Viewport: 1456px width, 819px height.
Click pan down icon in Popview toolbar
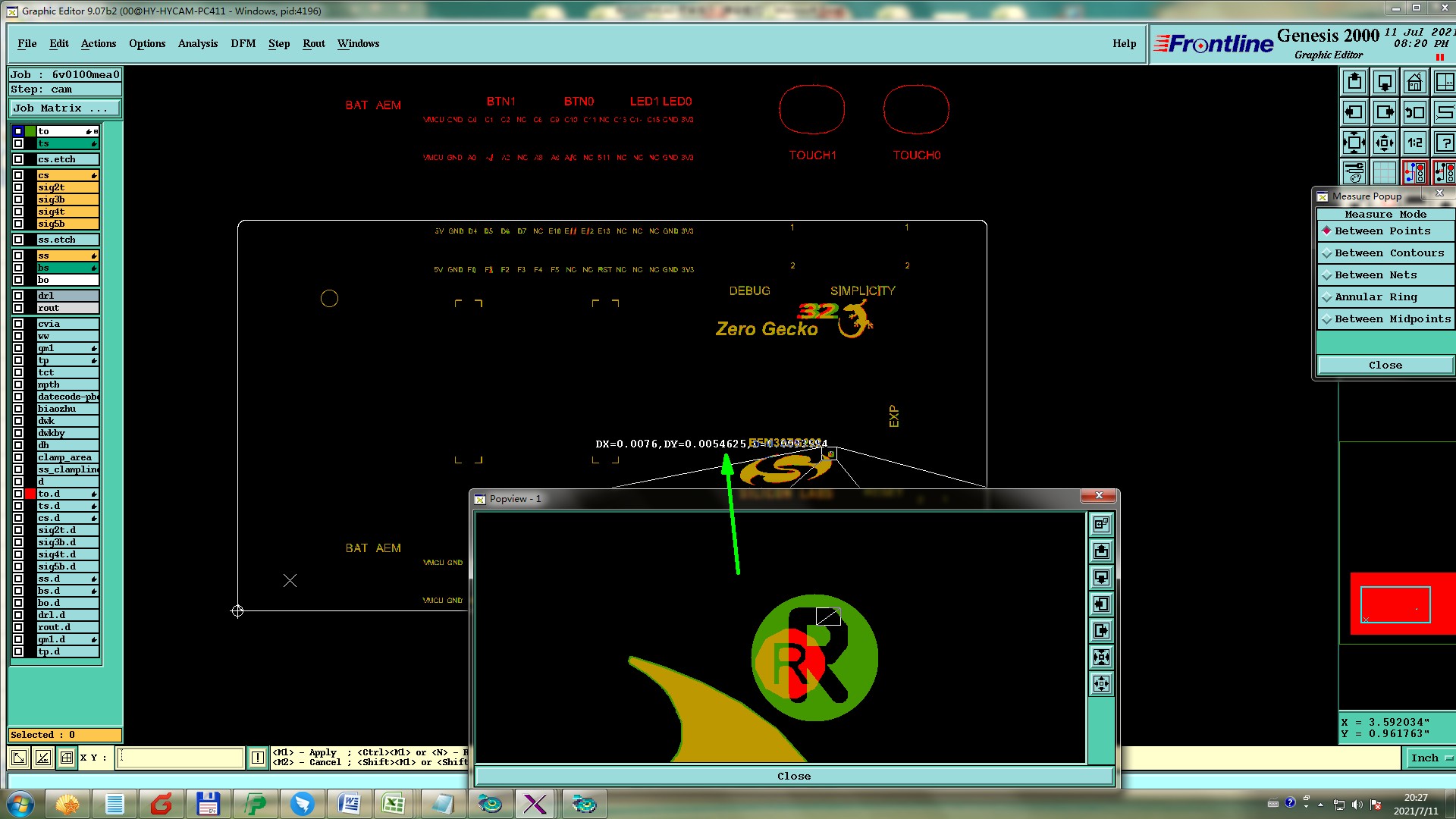point(1101,578)
